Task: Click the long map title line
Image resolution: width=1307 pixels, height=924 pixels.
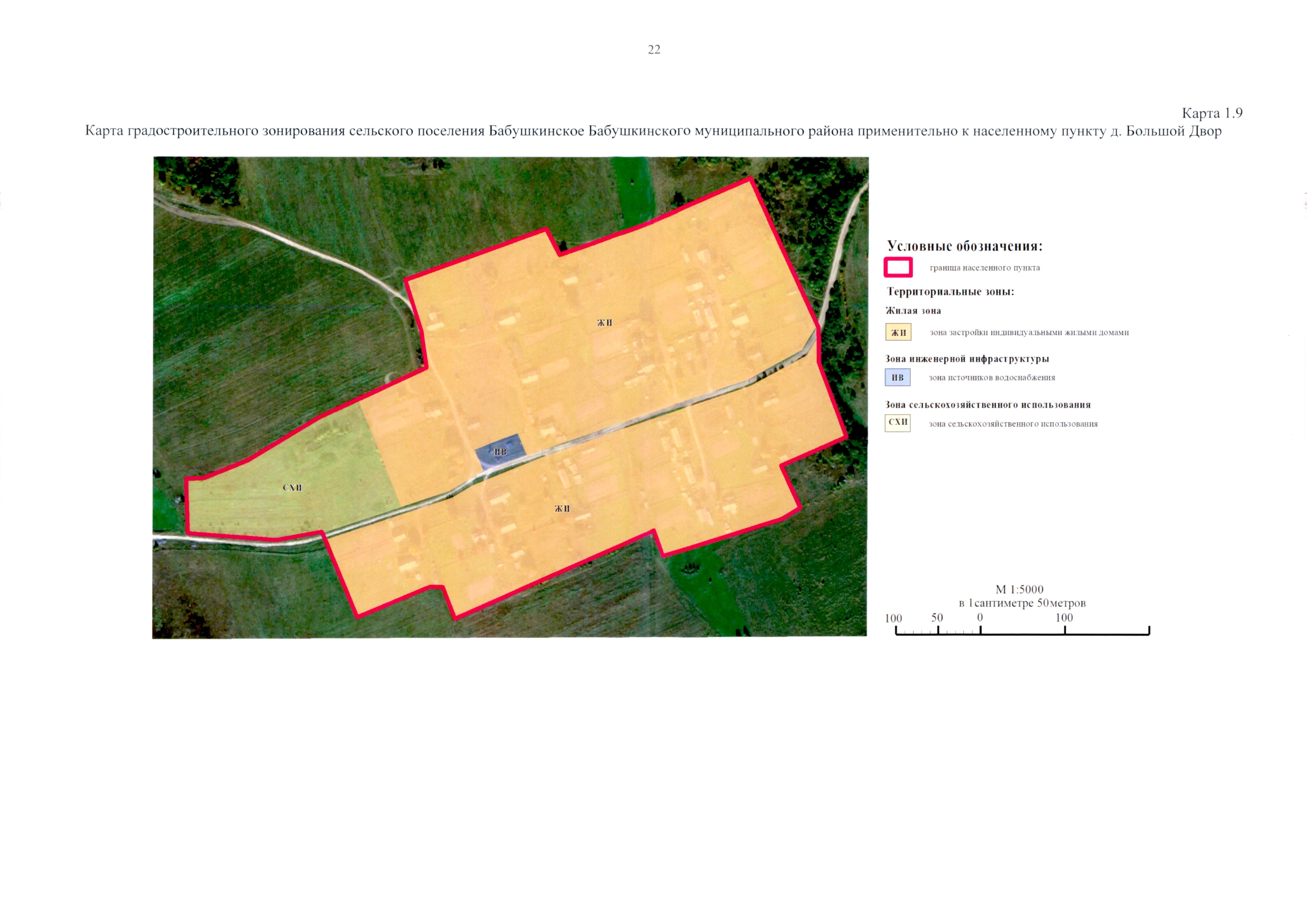Action: 653,131
